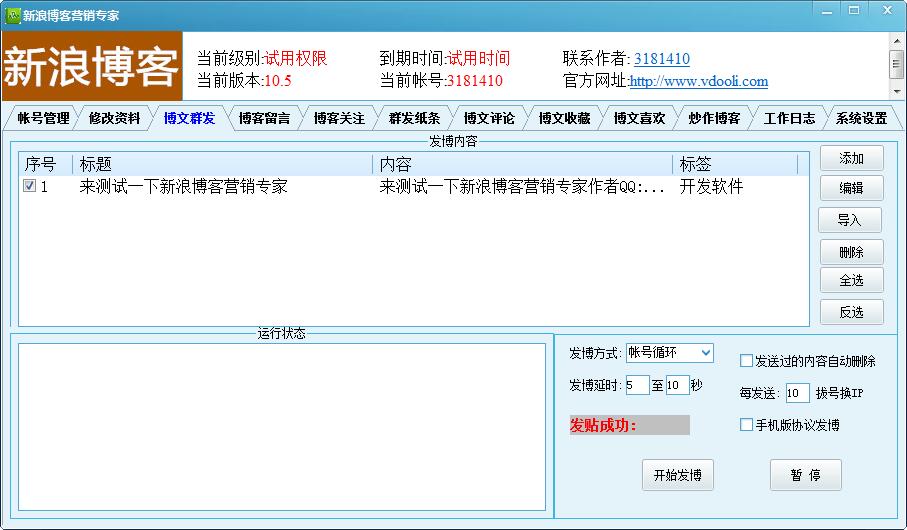
Task: Select the 博文喜欢 tab
Action: coord(639,118)
